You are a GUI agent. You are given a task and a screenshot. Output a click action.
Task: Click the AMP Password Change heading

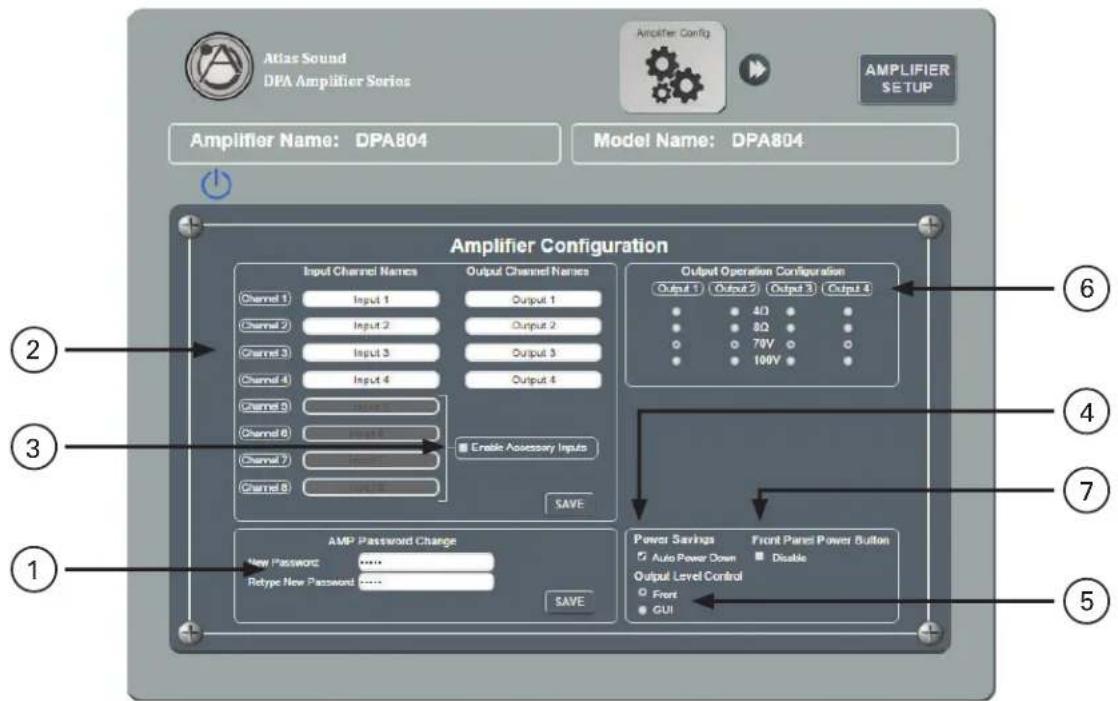point(392,541)
